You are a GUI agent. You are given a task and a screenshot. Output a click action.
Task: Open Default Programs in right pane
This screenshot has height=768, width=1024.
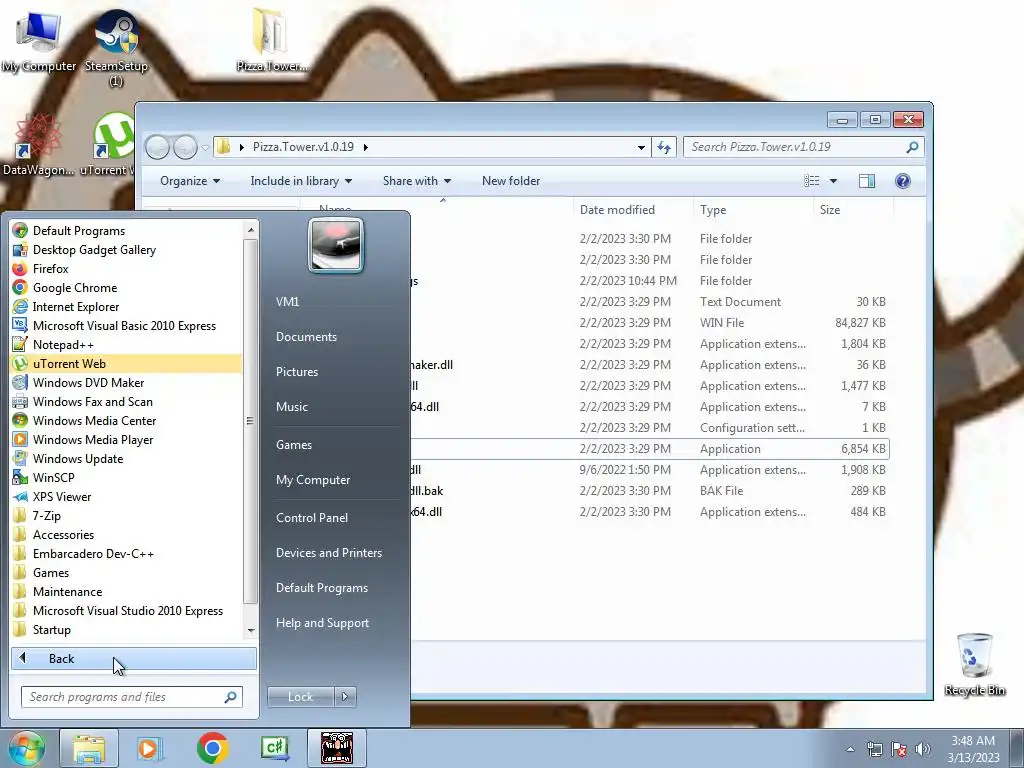[x=322, y=587]
